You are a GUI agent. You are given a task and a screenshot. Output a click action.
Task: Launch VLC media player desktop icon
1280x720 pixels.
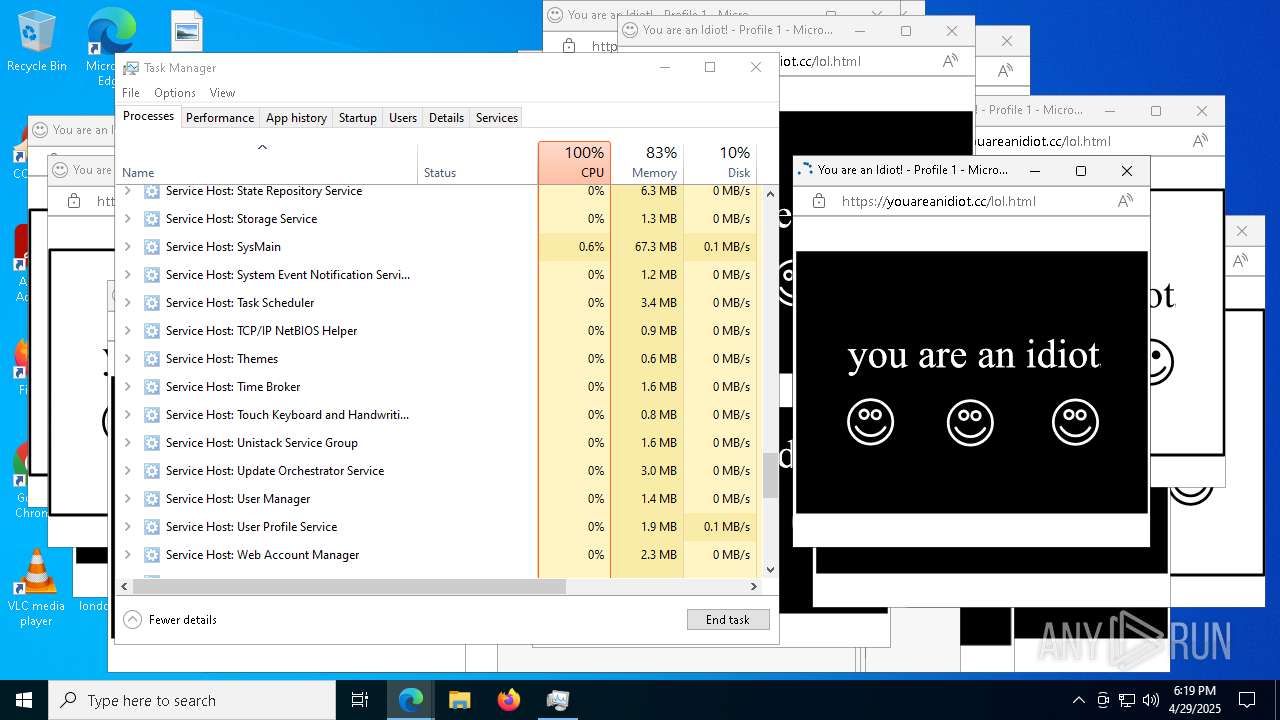click(x=36, y=588)
